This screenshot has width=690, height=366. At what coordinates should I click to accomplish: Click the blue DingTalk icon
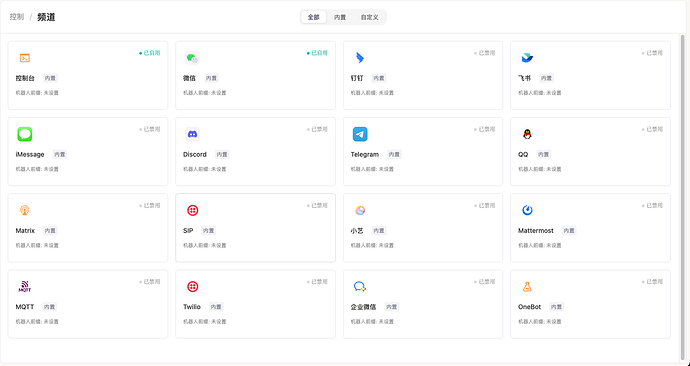tap(360, 58)
